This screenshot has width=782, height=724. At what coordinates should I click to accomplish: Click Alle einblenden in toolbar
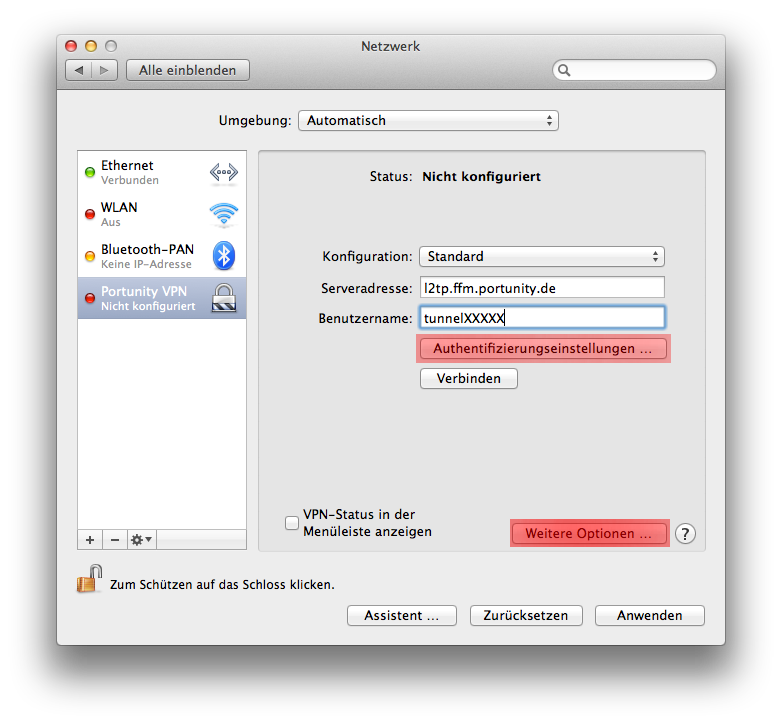188,71
